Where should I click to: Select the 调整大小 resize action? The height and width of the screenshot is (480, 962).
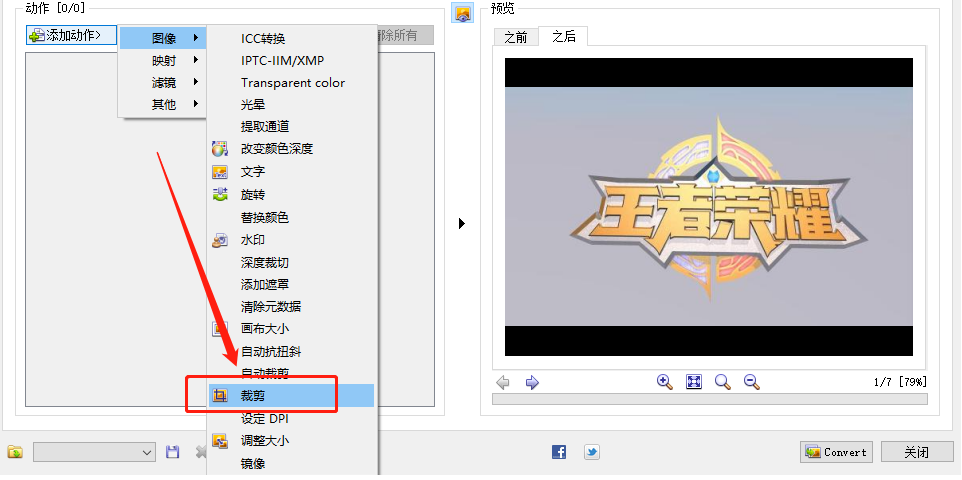[x=264, y=441]
